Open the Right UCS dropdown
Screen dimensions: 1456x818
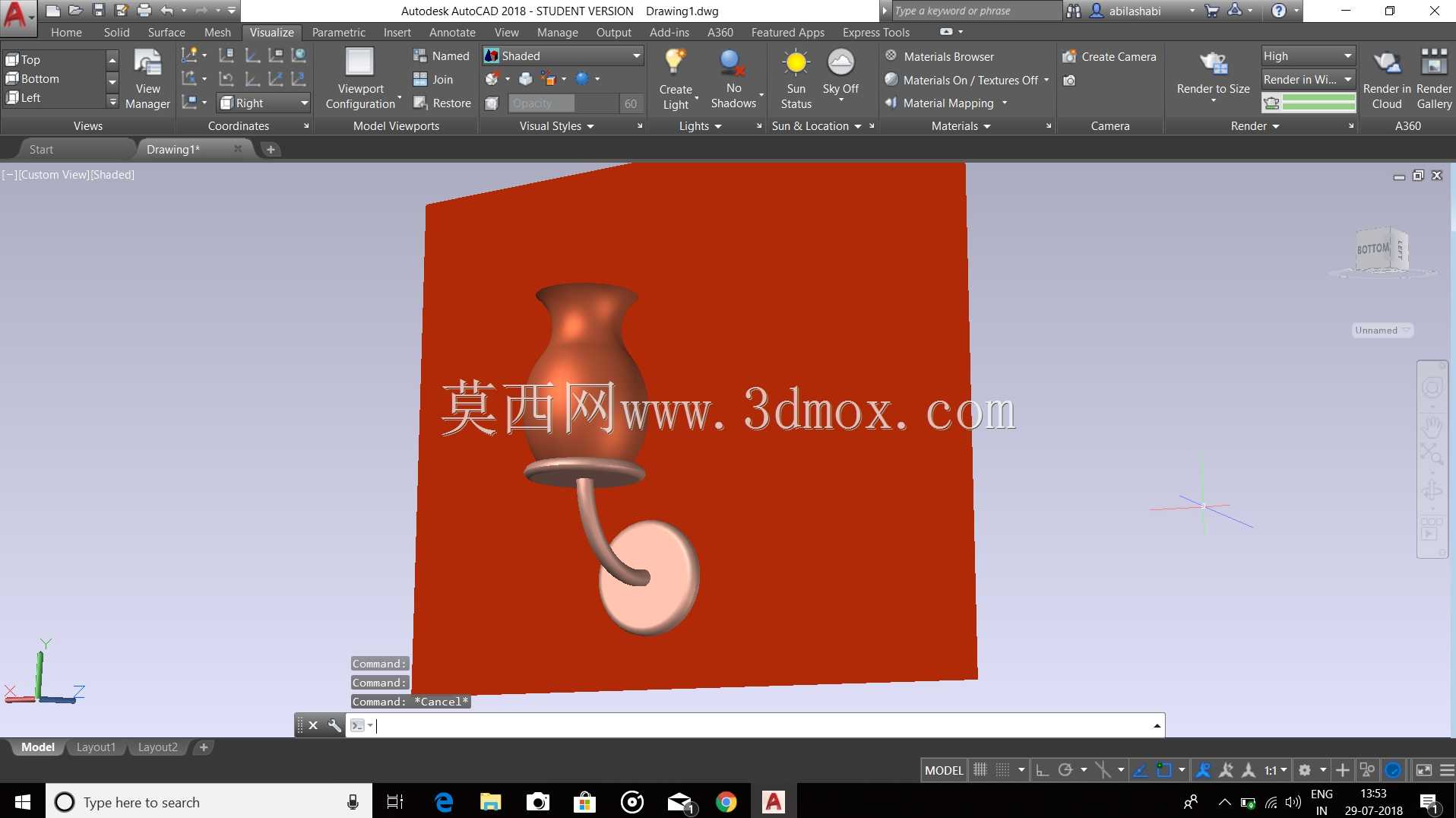(264, 103)
